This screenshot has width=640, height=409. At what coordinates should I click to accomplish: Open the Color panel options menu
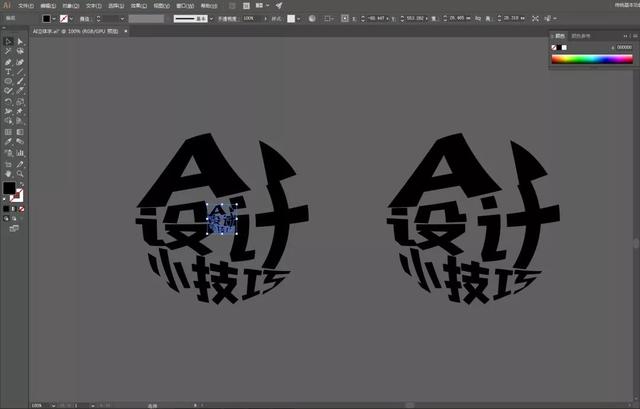pyautogui.click(x=635, y=36)
